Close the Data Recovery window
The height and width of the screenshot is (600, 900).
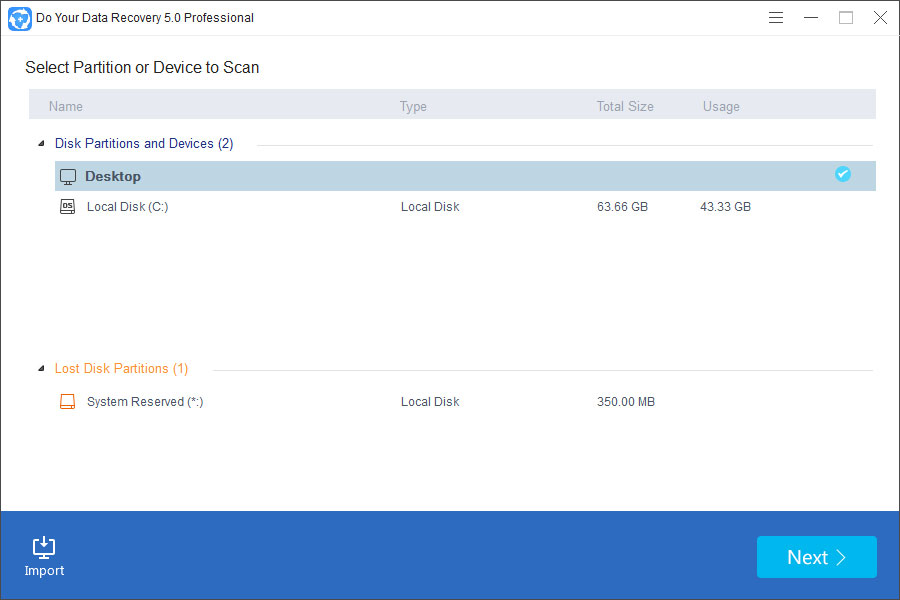coord(880,18)
